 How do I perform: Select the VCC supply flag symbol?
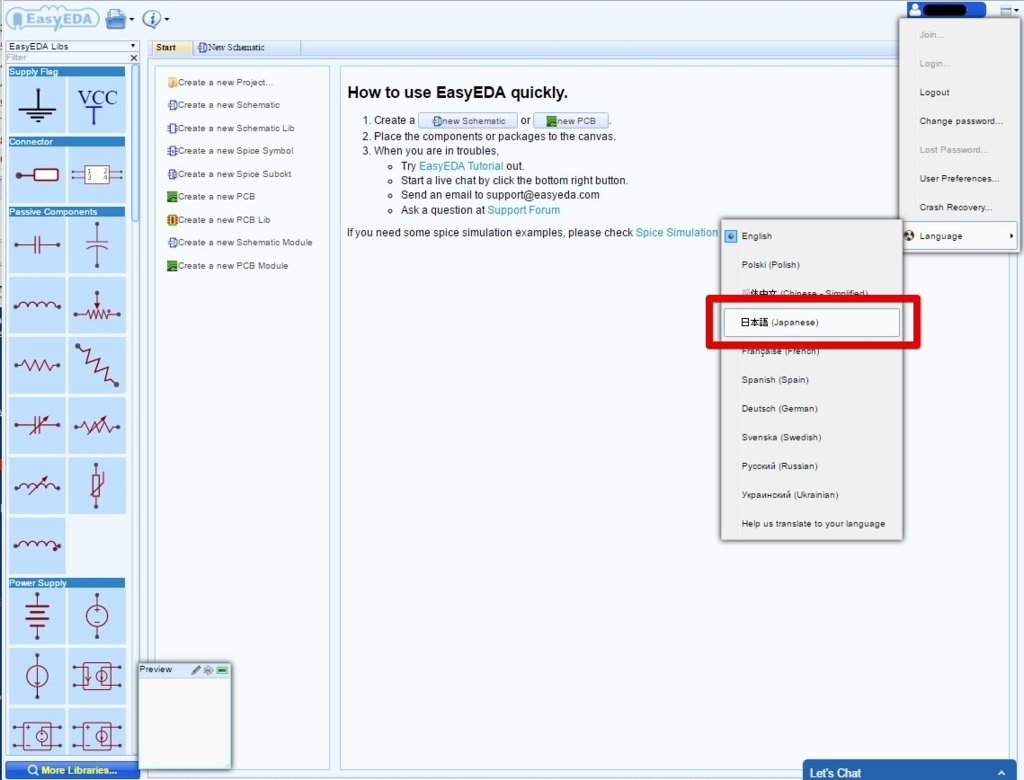click(97, 105)
